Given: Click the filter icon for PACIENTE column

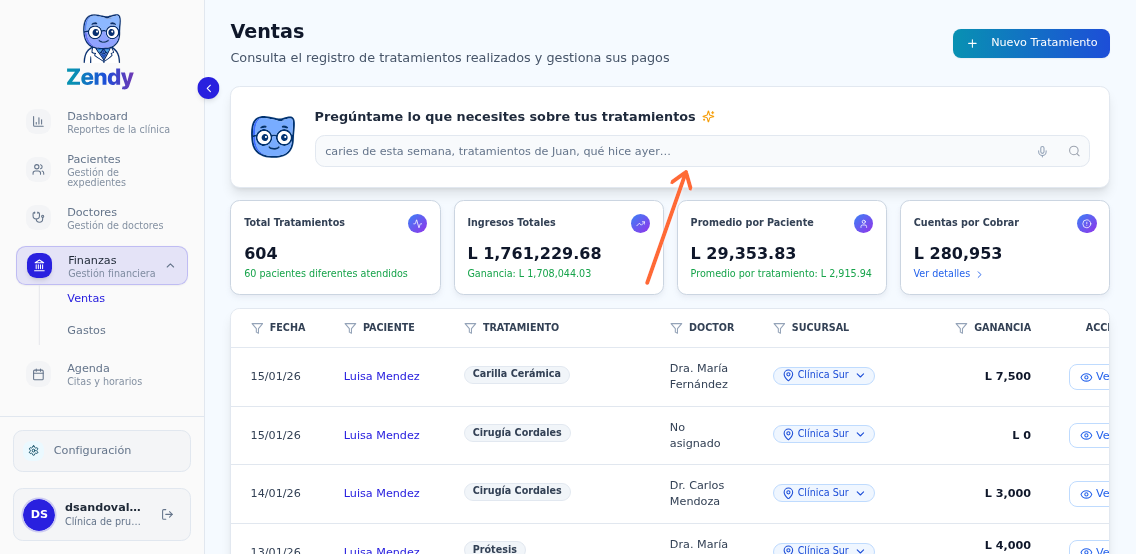Looking at the screenshot, I should 350,328.
